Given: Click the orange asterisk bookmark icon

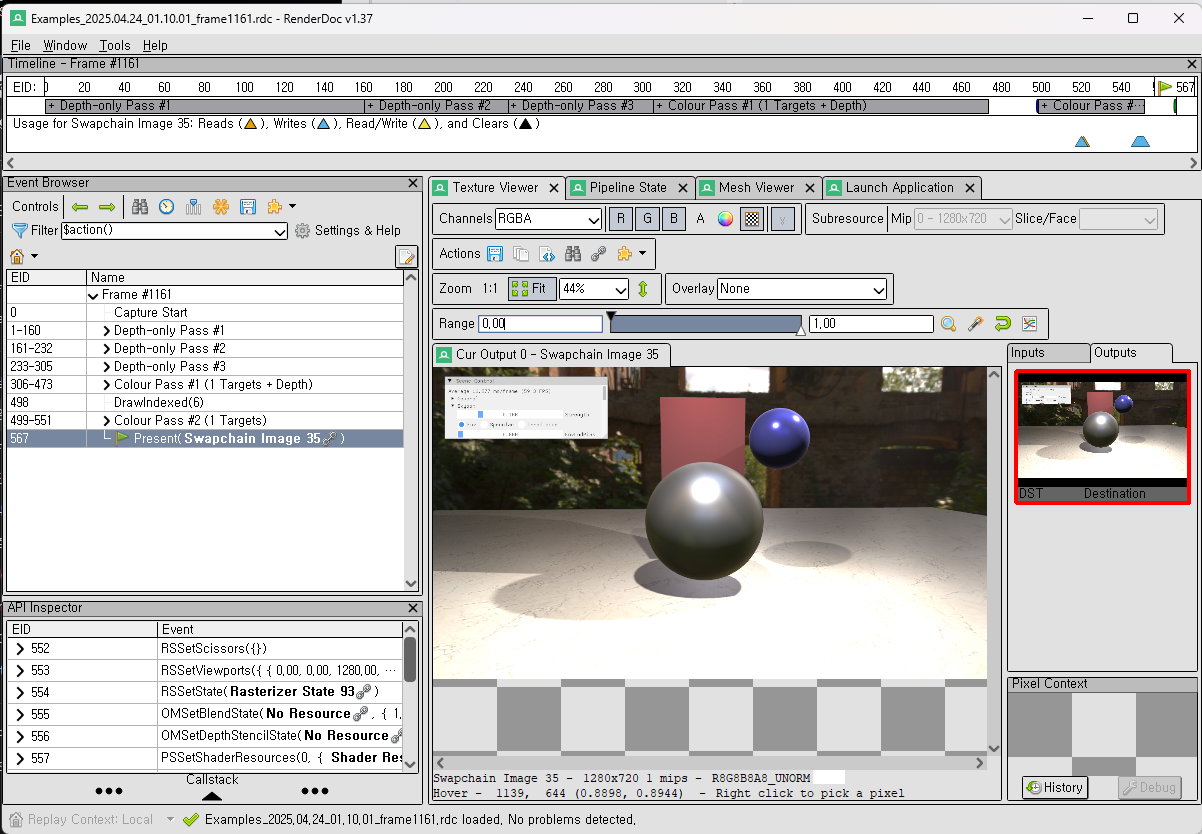Looking at the screenshot, I should (221, 207).
